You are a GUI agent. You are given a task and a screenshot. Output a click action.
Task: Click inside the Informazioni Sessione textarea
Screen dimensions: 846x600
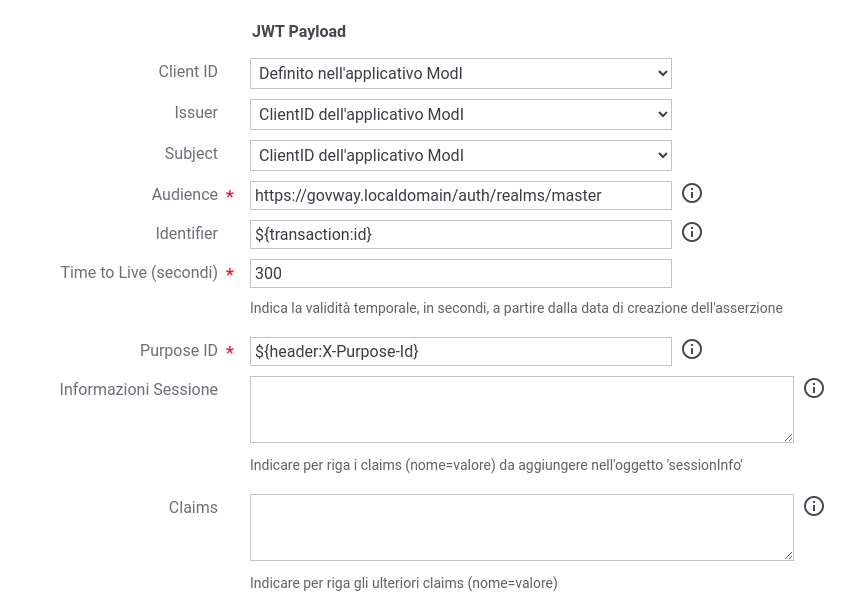[x=521, y=410]
